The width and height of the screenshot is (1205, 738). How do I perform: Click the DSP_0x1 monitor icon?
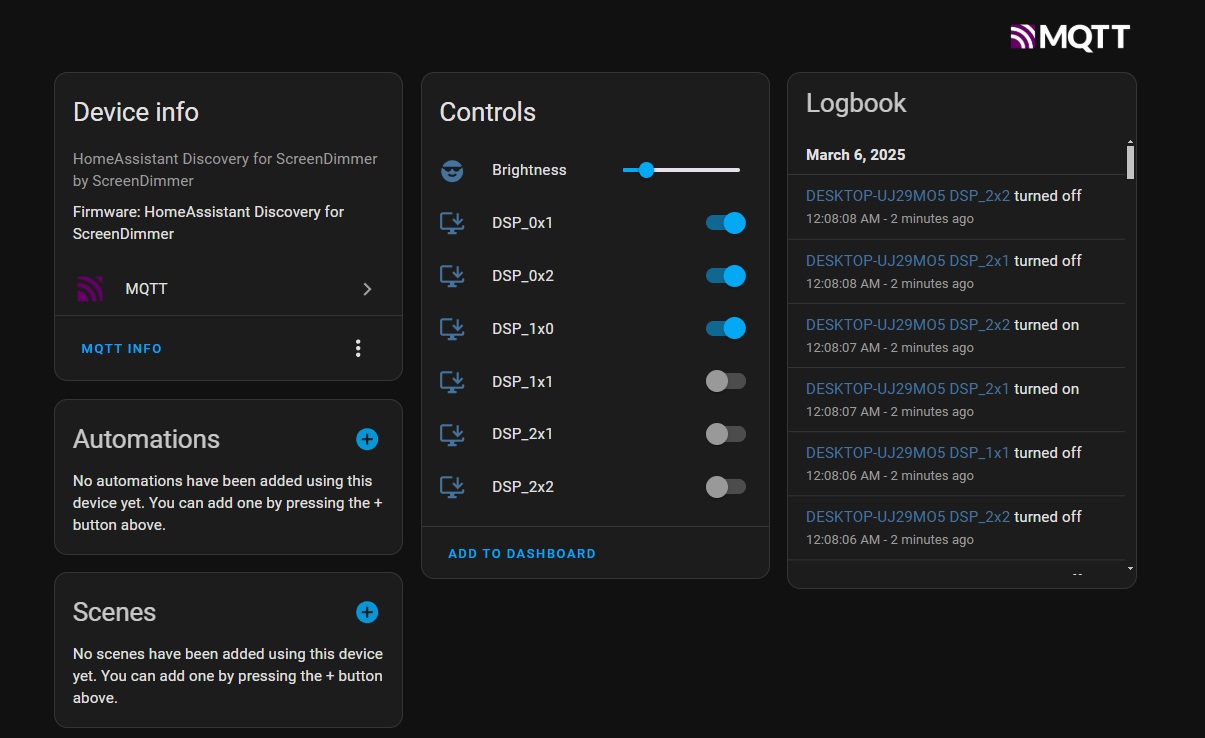(451, 223)
